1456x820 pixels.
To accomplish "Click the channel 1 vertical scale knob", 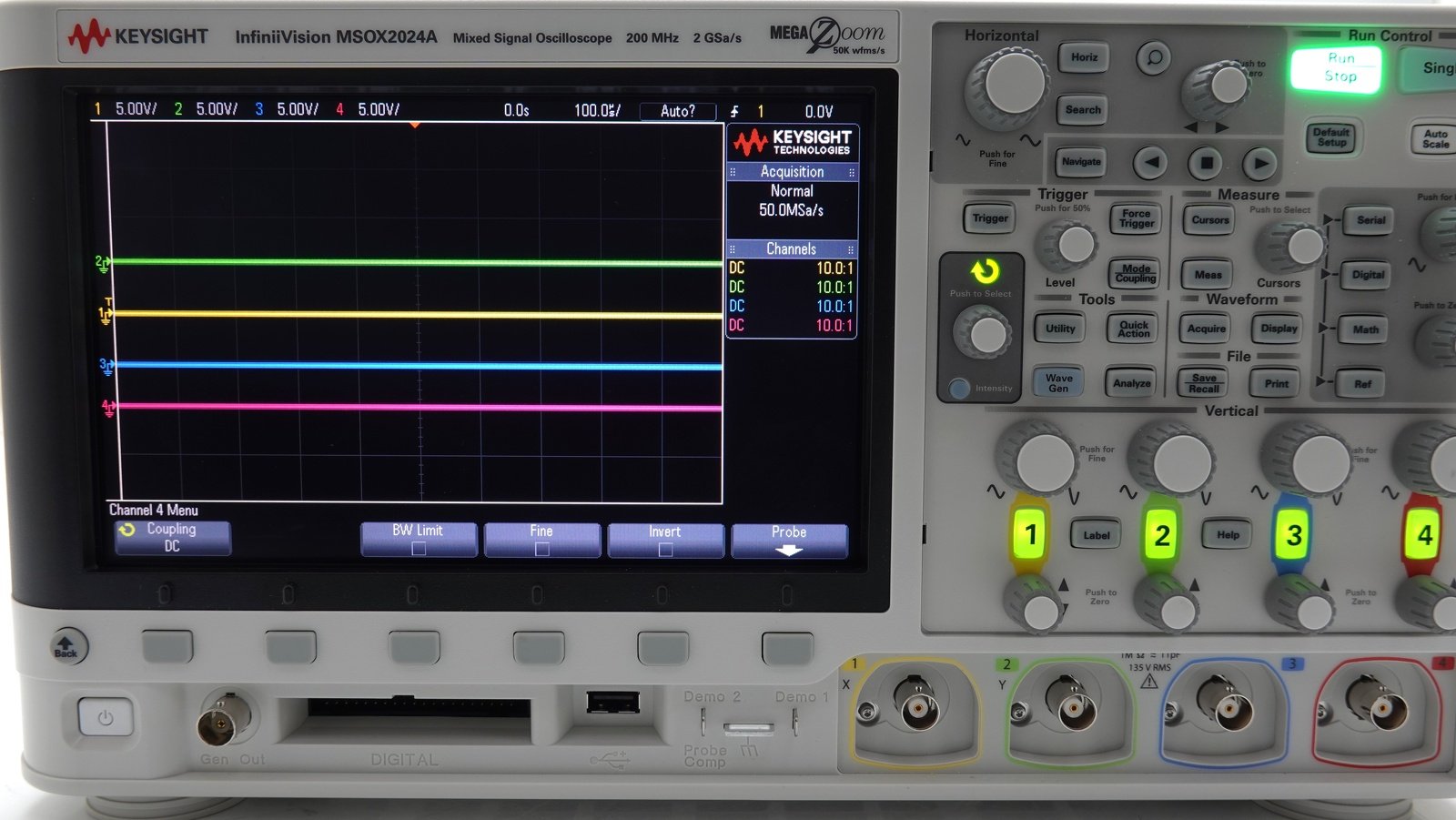I will pyautogui.click(x=1036, y=459).
